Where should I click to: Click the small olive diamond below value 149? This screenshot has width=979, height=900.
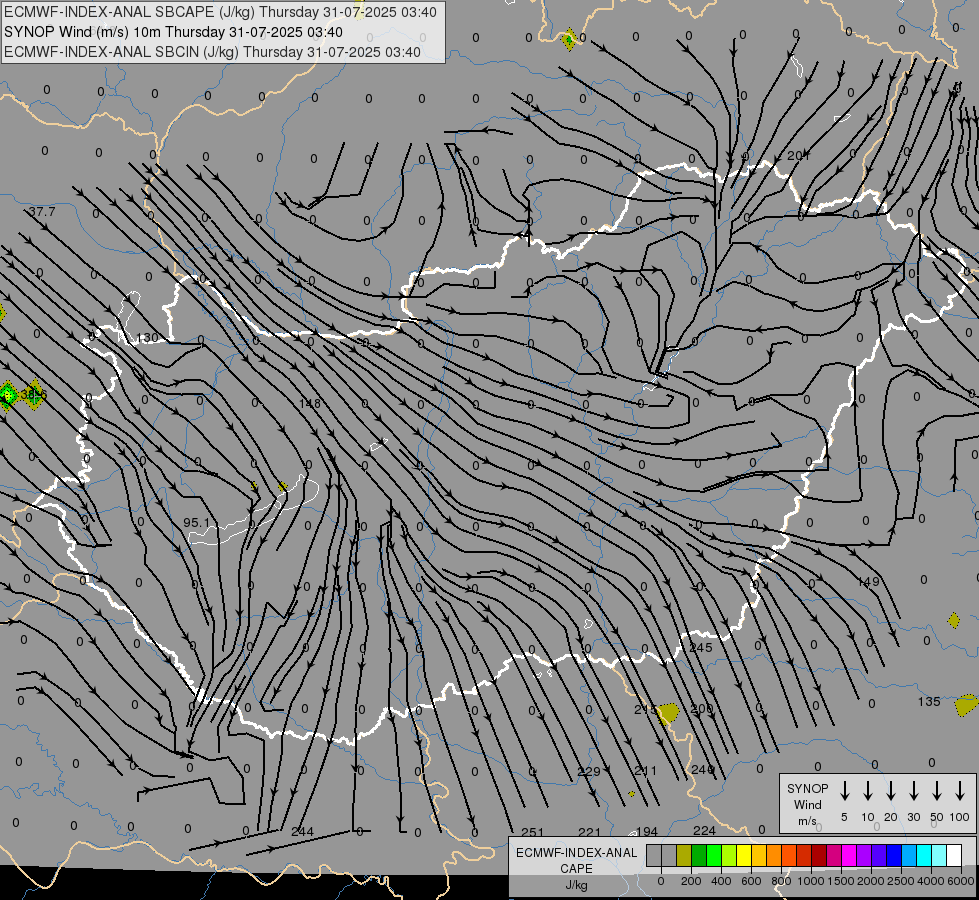(953, 620)
